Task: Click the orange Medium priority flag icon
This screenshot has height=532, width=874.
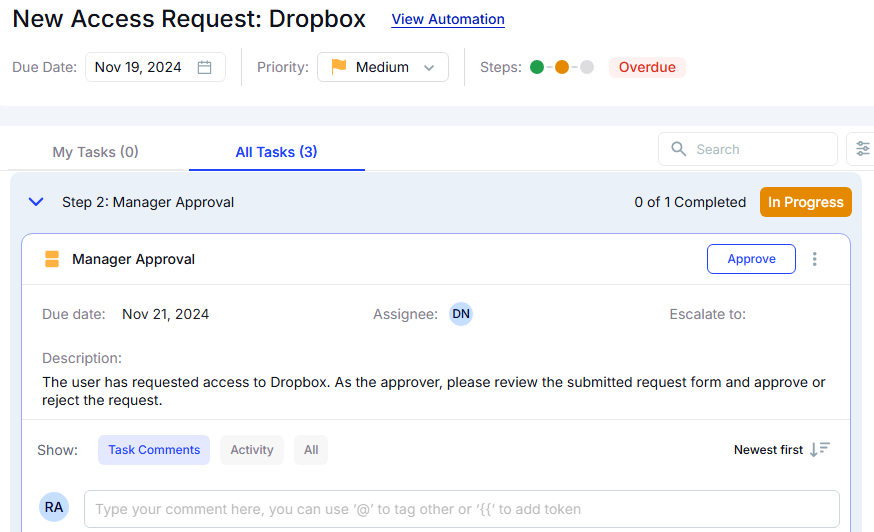Action: [339, 67]
